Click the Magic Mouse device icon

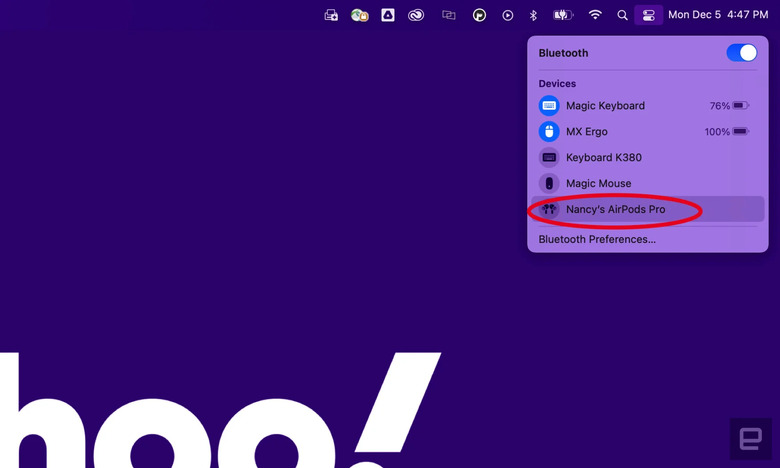[549, 184]
